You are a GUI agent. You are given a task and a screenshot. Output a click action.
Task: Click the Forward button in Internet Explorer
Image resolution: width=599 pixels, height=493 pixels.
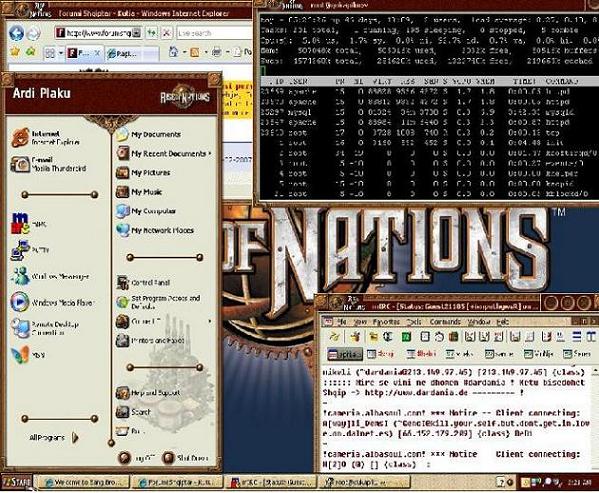click(34, 34)
